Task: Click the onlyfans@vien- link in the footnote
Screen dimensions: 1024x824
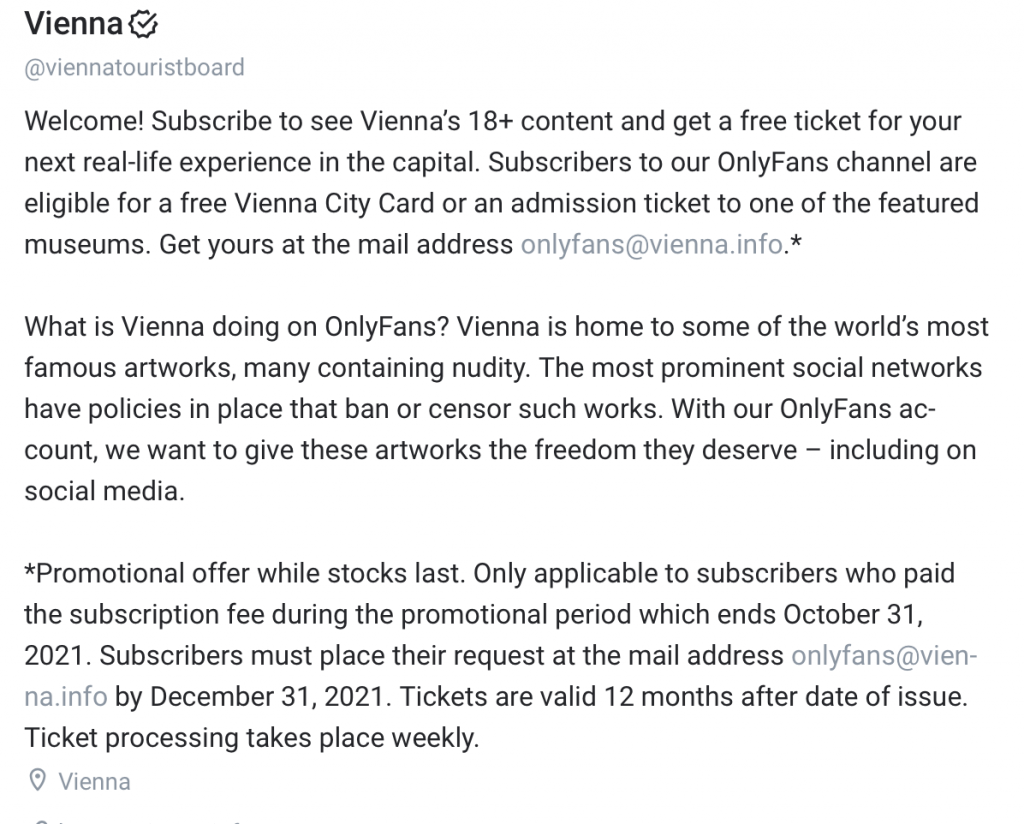Action: coord(884,656)
